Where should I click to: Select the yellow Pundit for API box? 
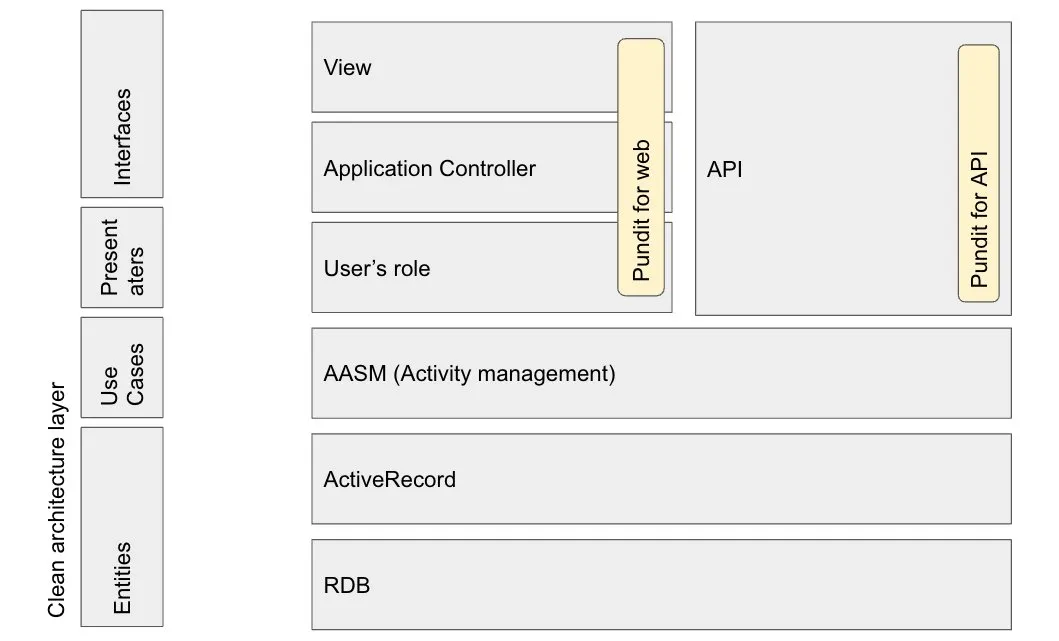tap(979, 173)
